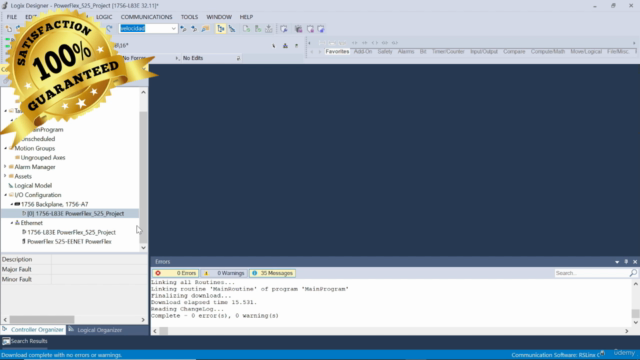This screenshot has height=360, width=640.
Task: Toggle the Logical Organizer toolbar icon
Action: click(232, 29)
